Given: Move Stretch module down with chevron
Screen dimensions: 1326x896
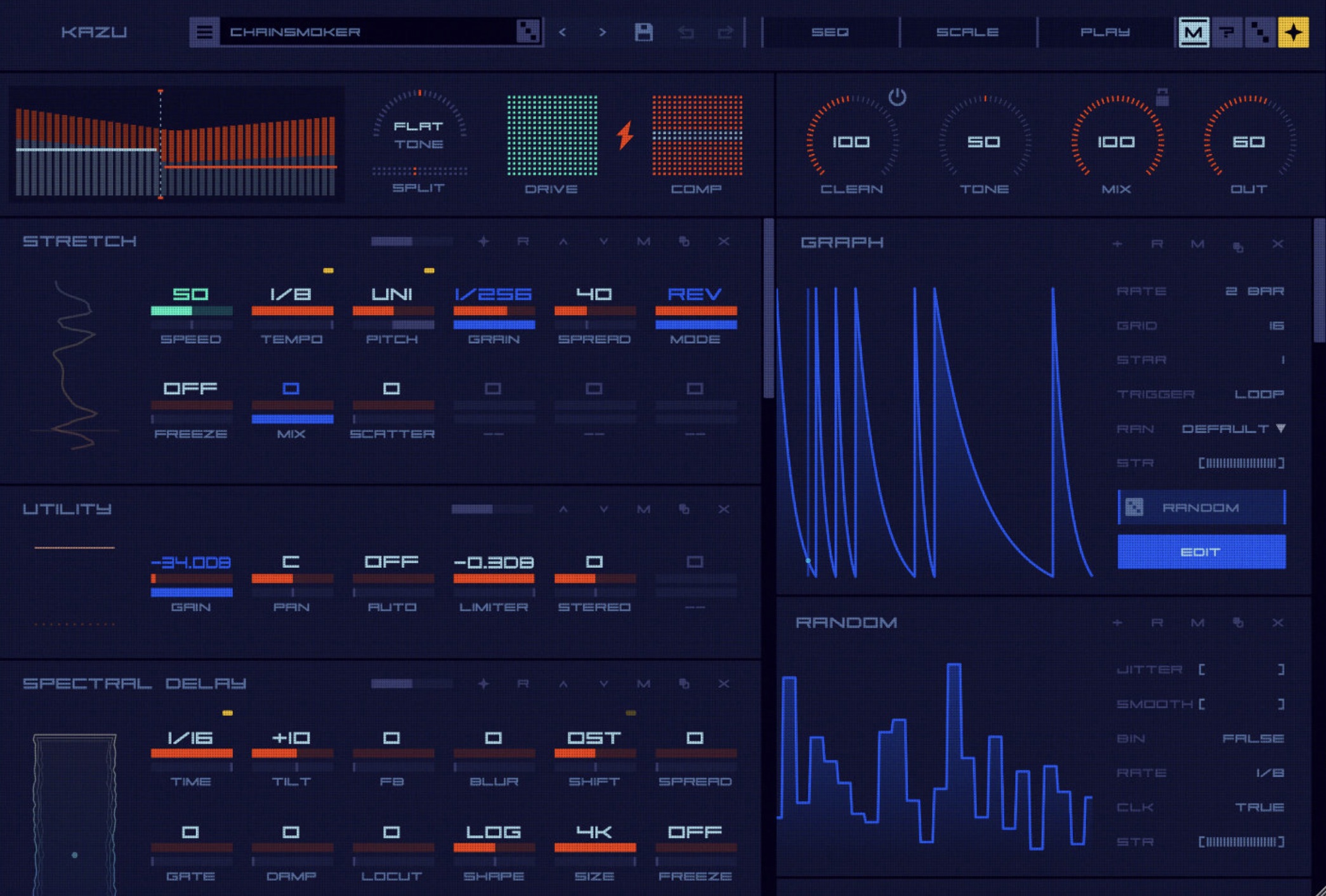Looking at the screenshot, I should [603, 241].
